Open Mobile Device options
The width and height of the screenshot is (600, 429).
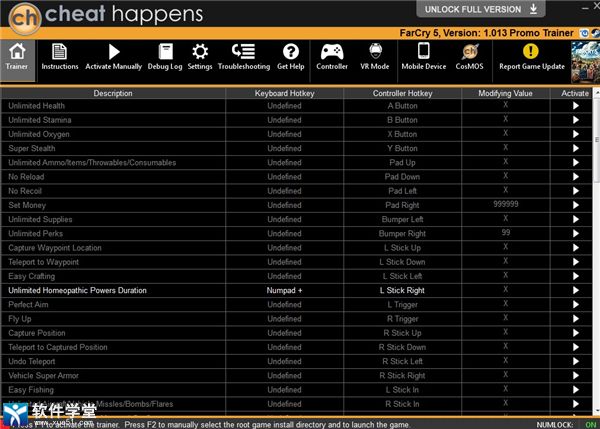click(x=424, y=57)
